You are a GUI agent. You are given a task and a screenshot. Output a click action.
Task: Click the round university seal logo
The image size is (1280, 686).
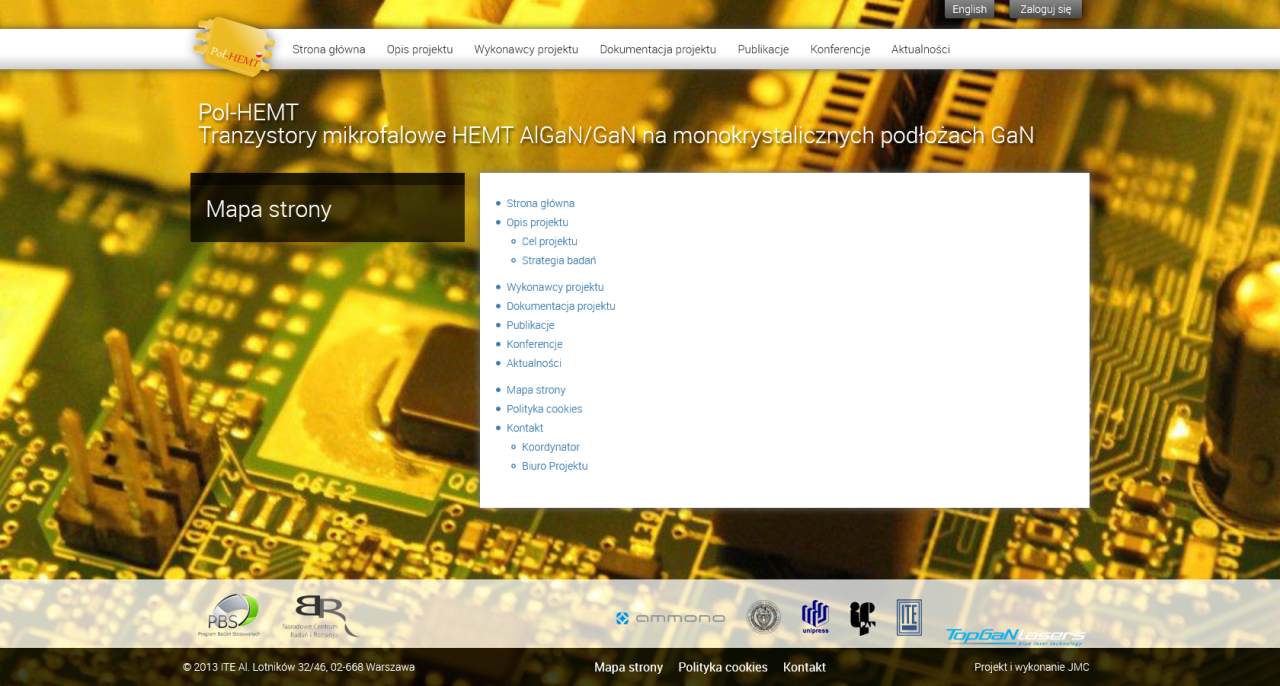tap(764, 617)
